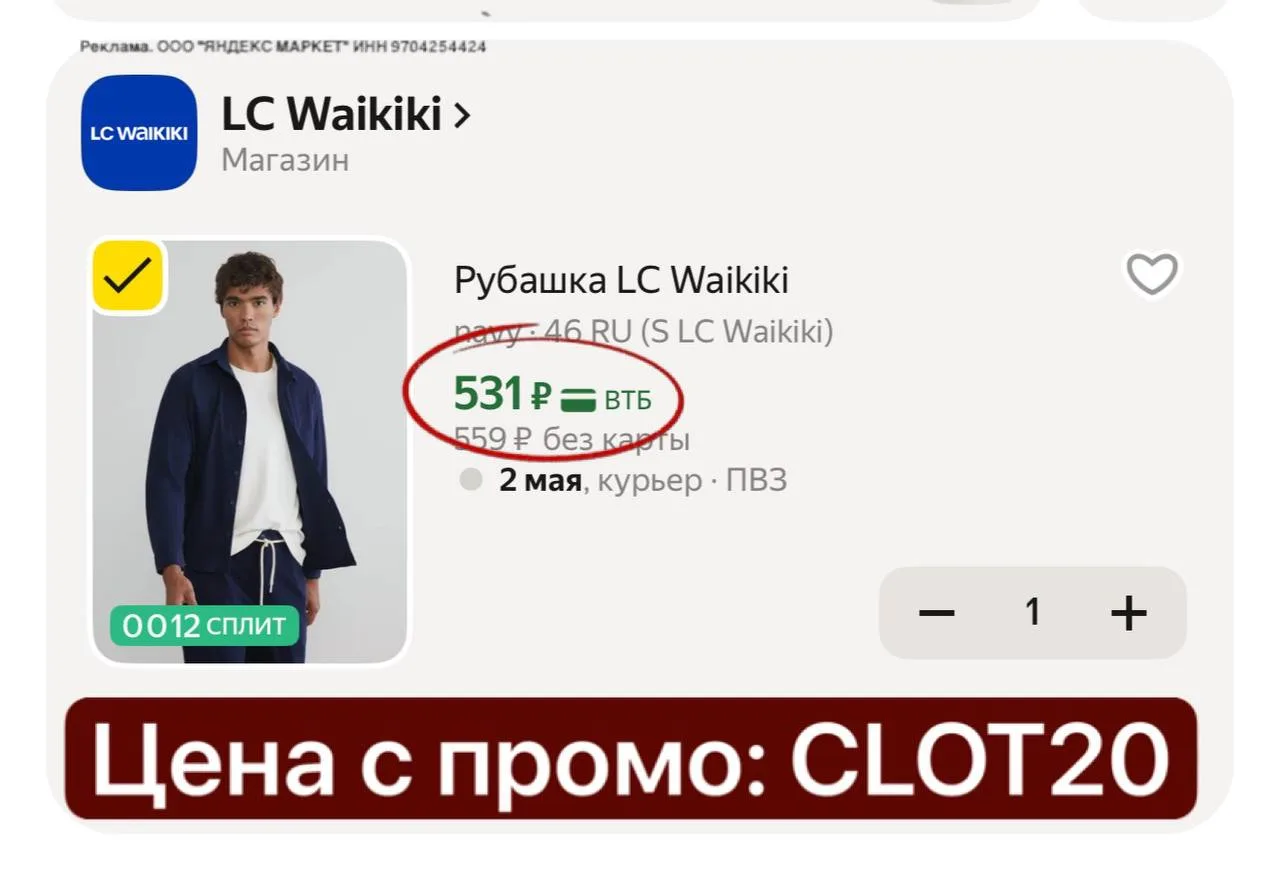Click the 559 ₽ без карты price

[572, 438]
